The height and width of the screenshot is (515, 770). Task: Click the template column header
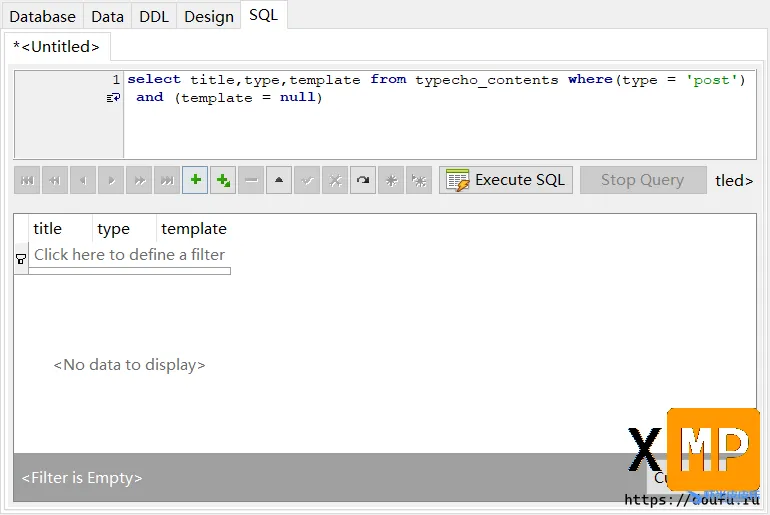coord(194,229)
